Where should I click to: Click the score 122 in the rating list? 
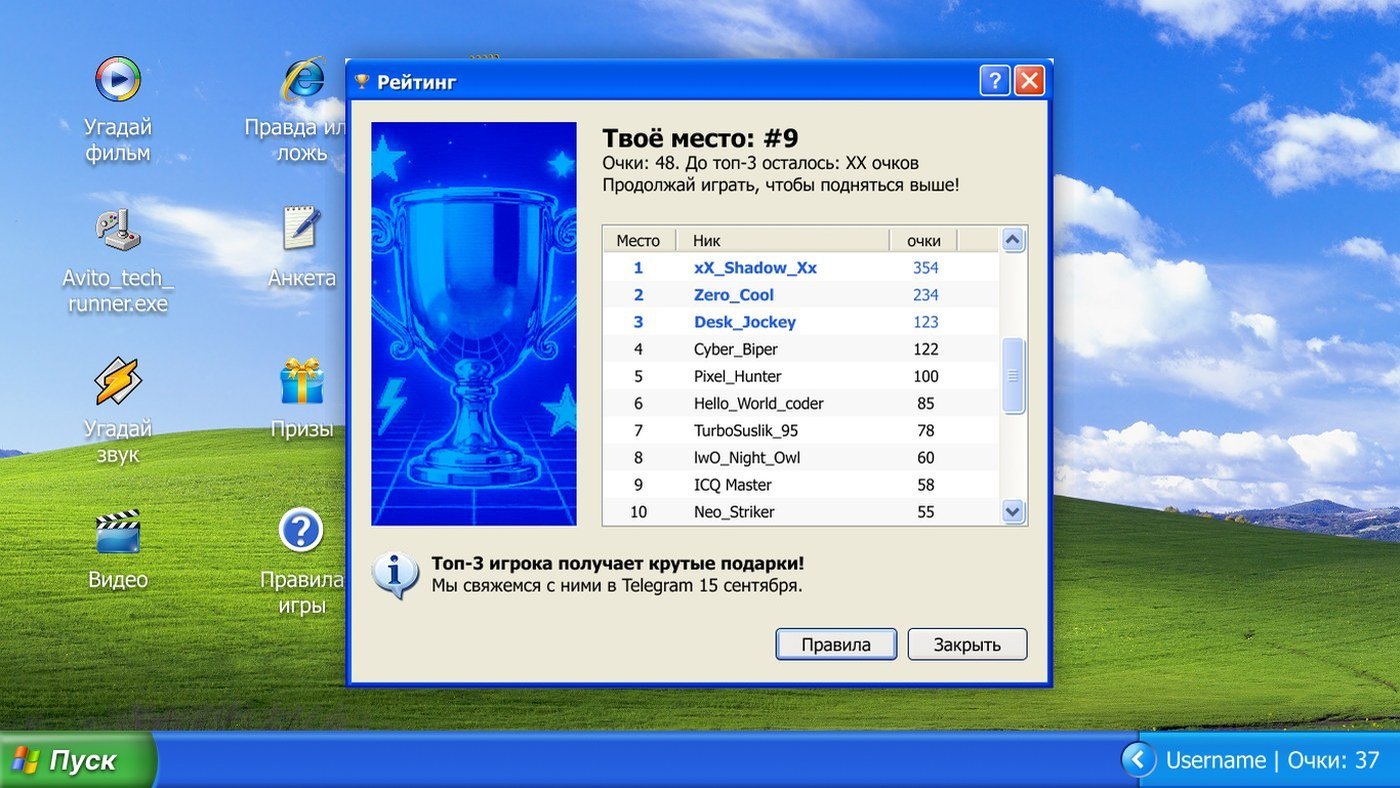(x=926, y=349)
